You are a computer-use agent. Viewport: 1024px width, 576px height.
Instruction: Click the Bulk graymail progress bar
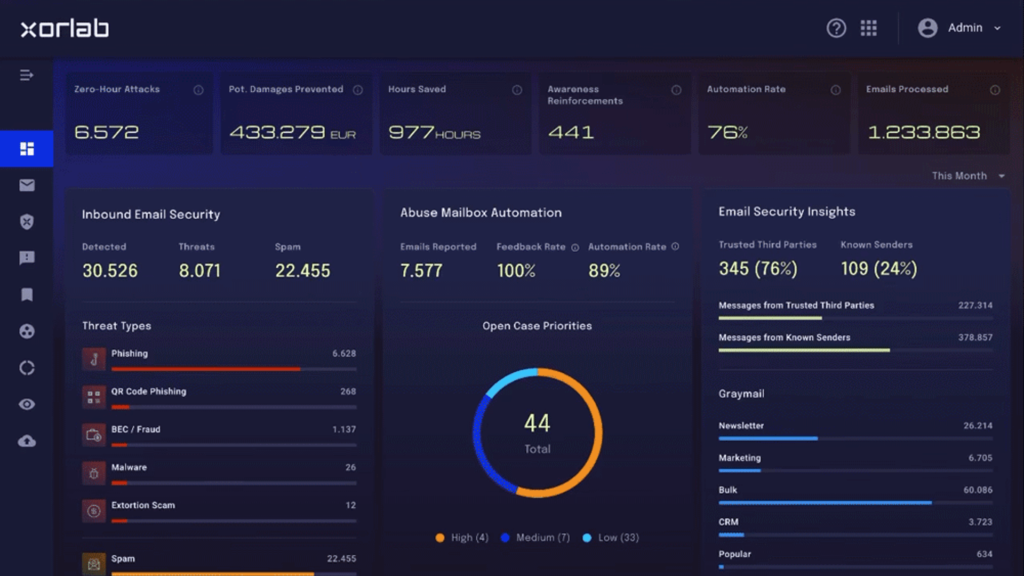click(x=856, y=502)
